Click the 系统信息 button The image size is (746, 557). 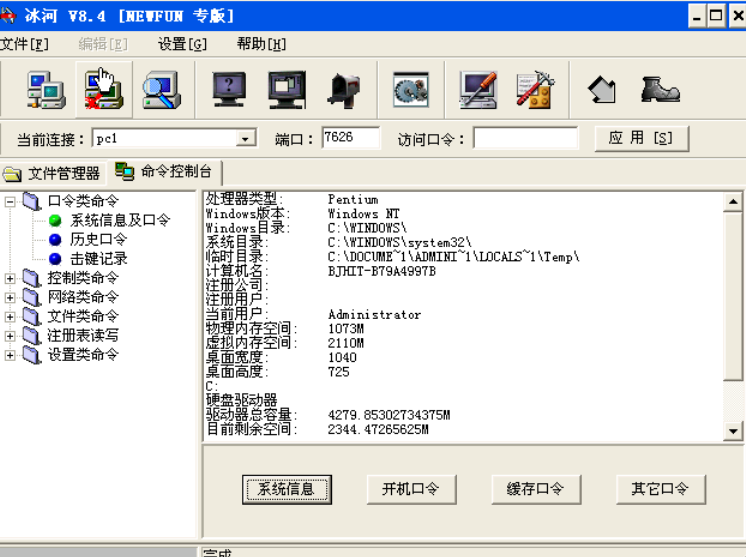[286, 489]
